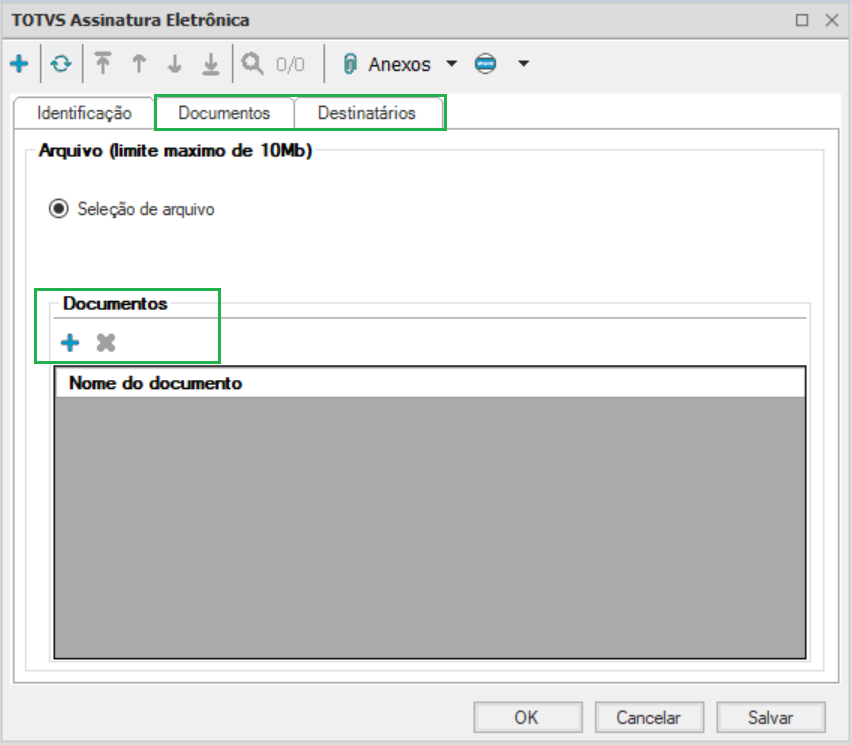Click the Anexos paperclip icon

pyautogui.click(x=350, y=64)
